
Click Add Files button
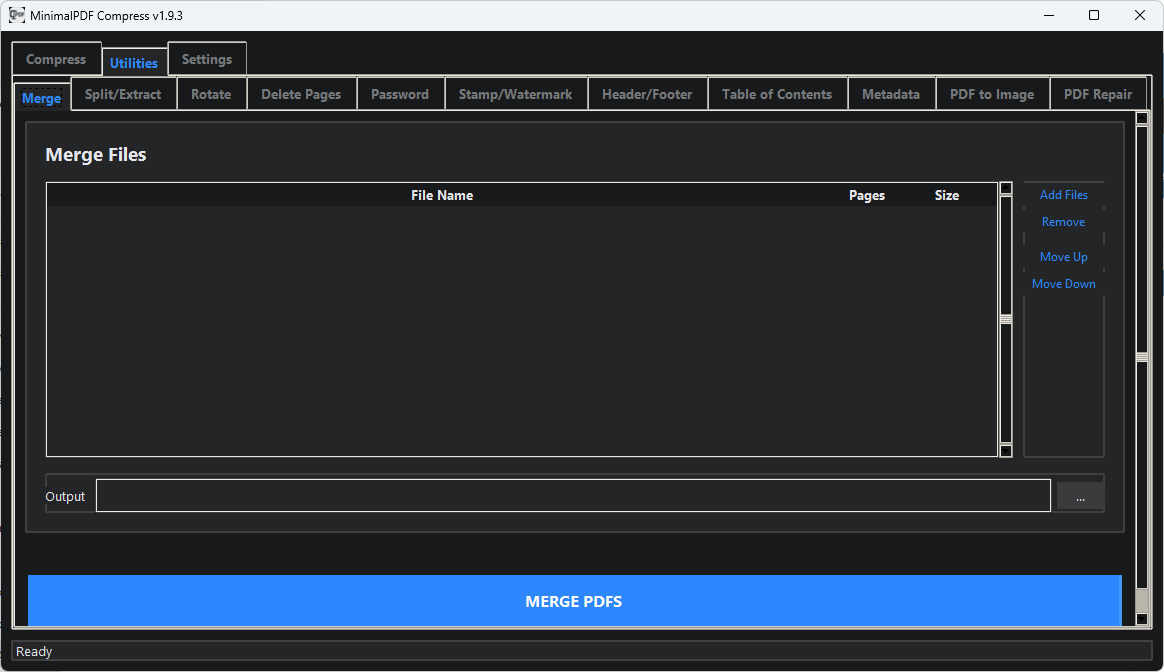click(x=1063, y=195)
